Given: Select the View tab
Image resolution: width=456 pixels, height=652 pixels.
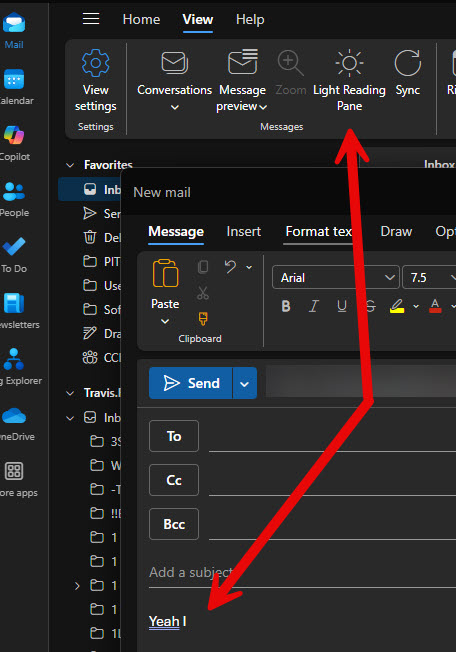Looking at the screenshot, I should 198,20.
